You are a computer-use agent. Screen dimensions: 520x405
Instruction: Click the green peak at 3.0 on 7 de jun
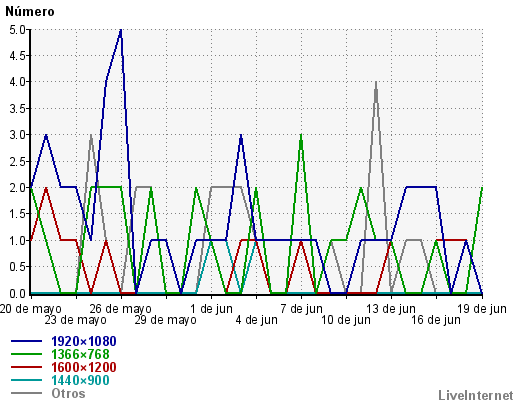(301, 135)
